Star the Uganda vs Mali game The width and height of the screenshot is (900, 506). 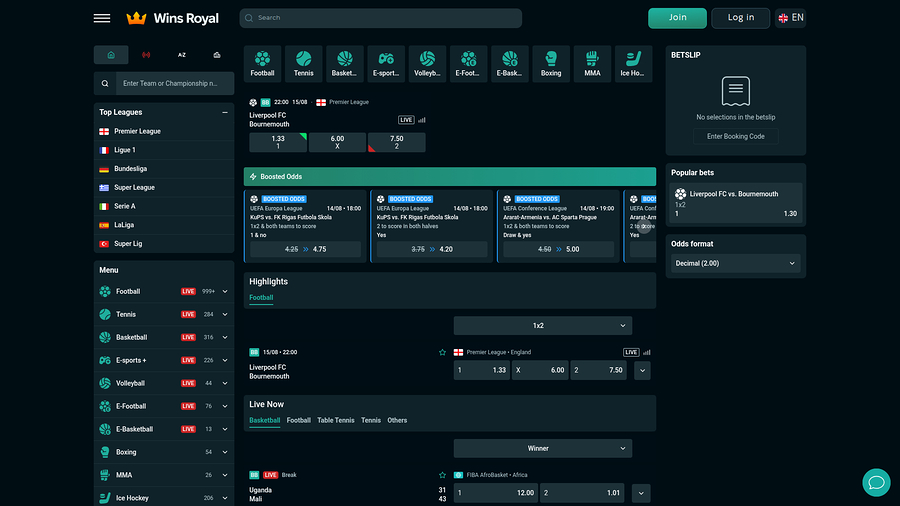tap(442, 475)
